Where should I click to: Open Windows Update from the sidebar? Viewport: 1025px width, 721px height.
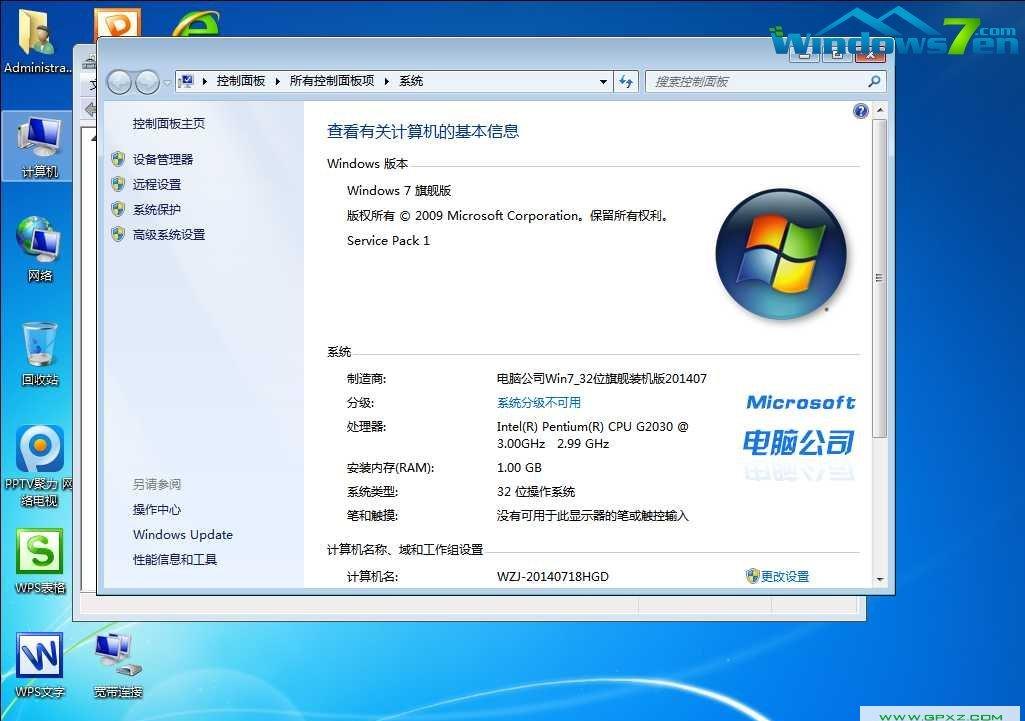tap(182, 534)
